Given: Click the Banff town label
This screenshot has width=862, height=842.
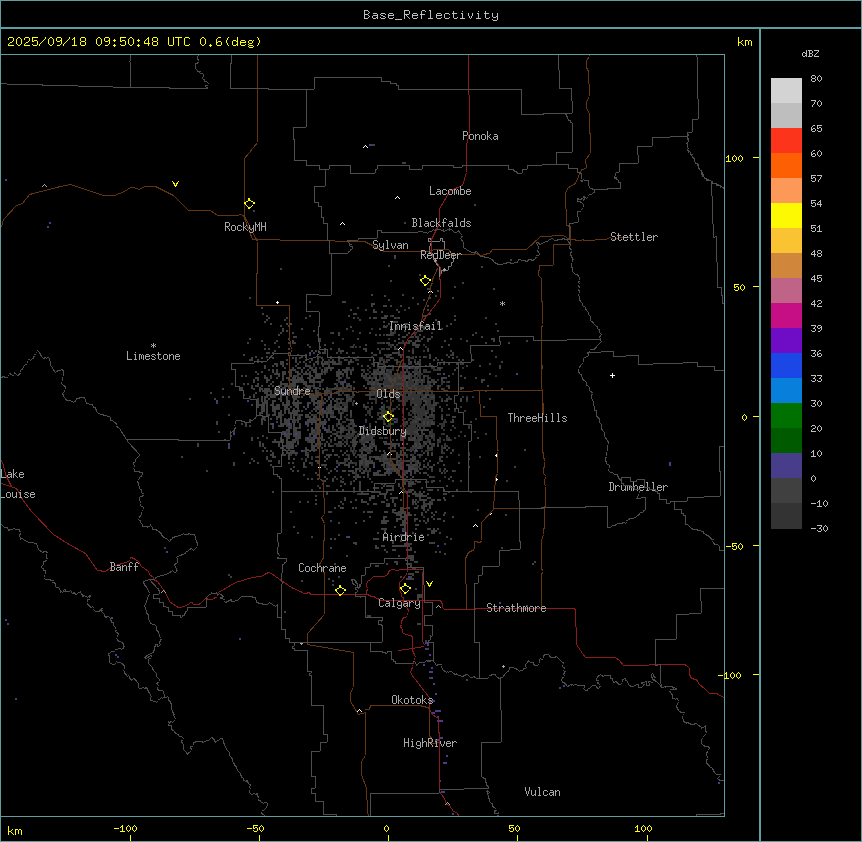Looking at the screenshot, I should coord(124,567).
